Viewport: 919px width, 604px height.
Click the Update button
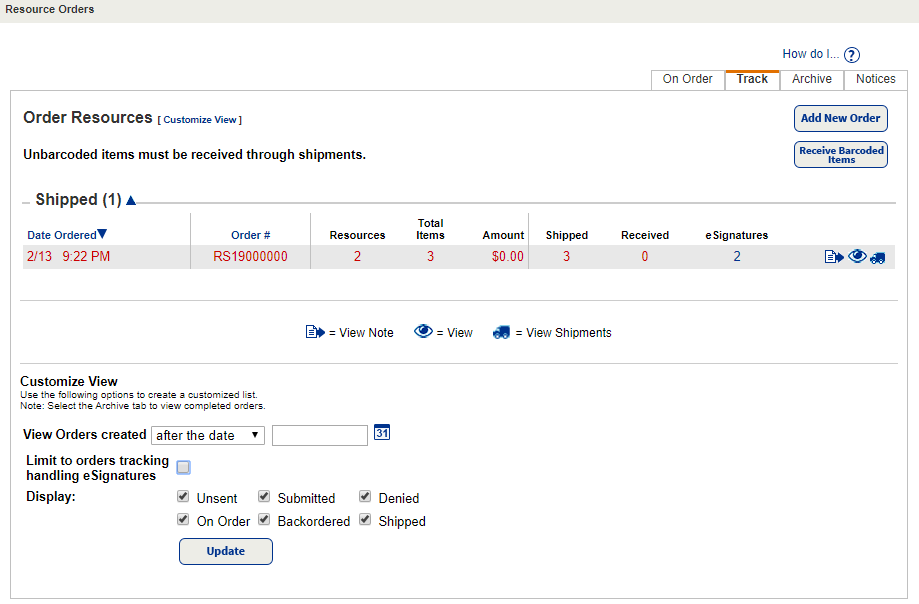(226, 551)
